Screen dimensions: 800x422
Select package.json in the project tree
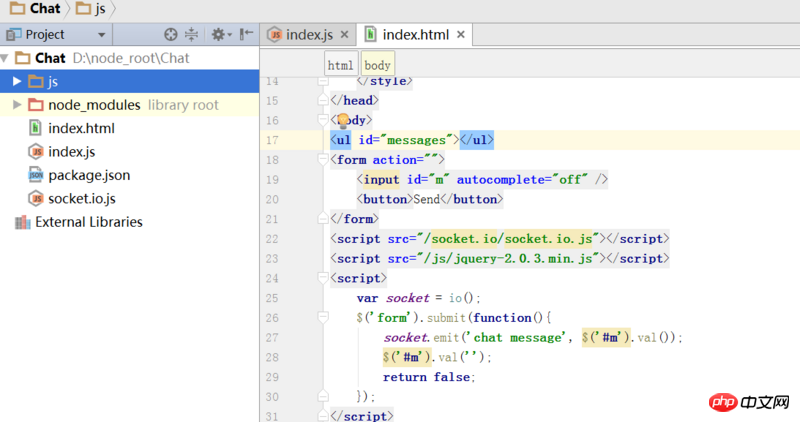pyautogui.click(x=89, y=175)
